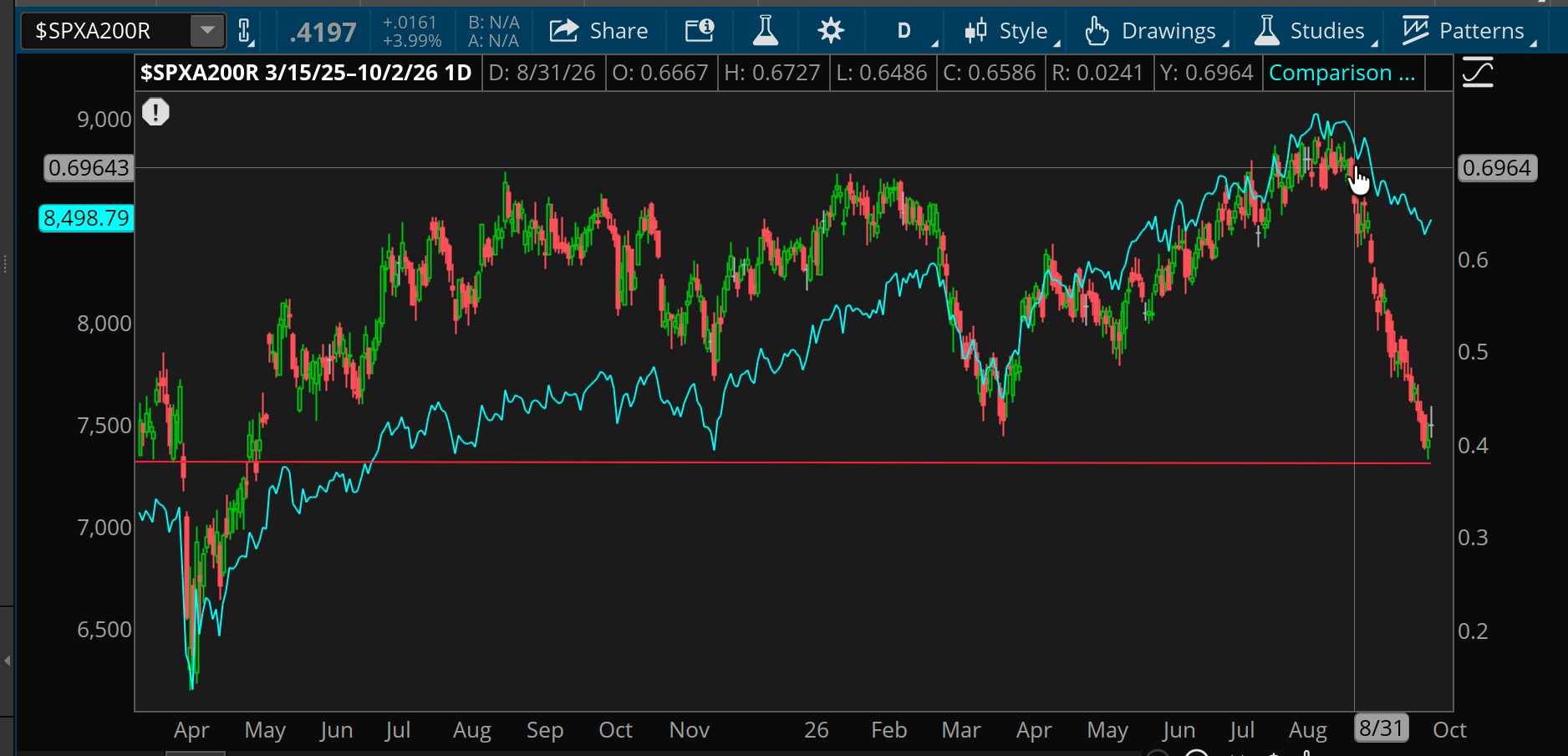Click the 0.4 right axis label
This screenshot has width=1568, height=756.
point(1473,446)
